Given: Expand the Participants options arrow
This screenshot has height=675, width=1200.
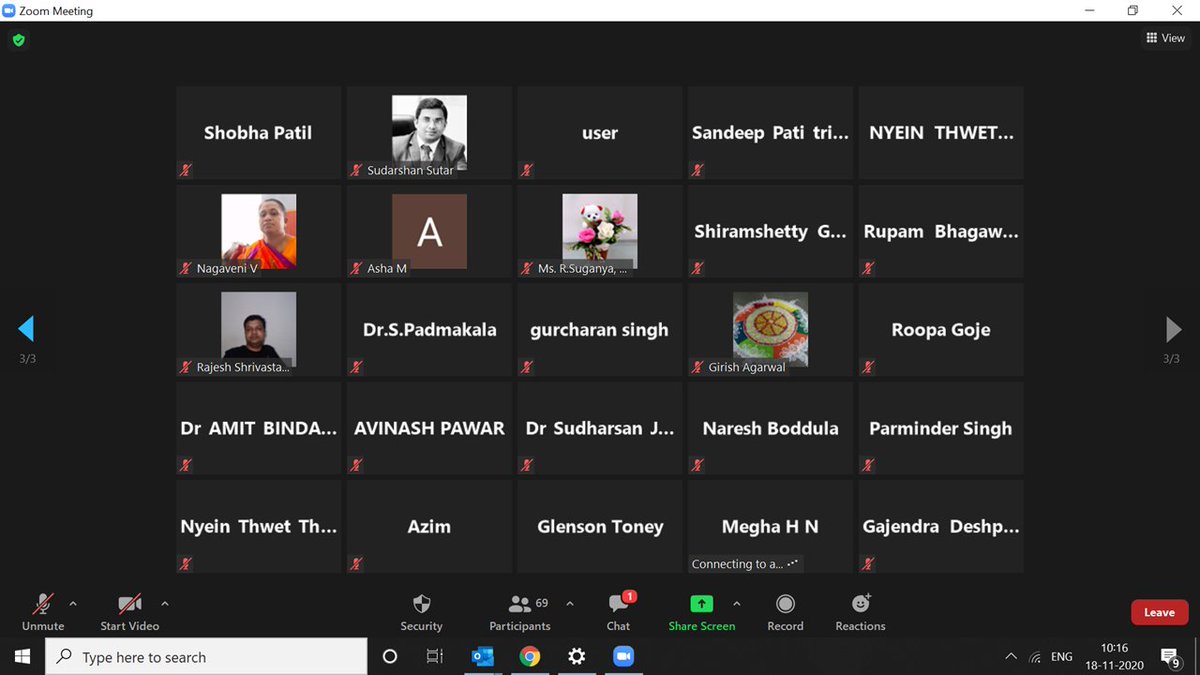Looking at the screenshot, I should coord(570,603).
